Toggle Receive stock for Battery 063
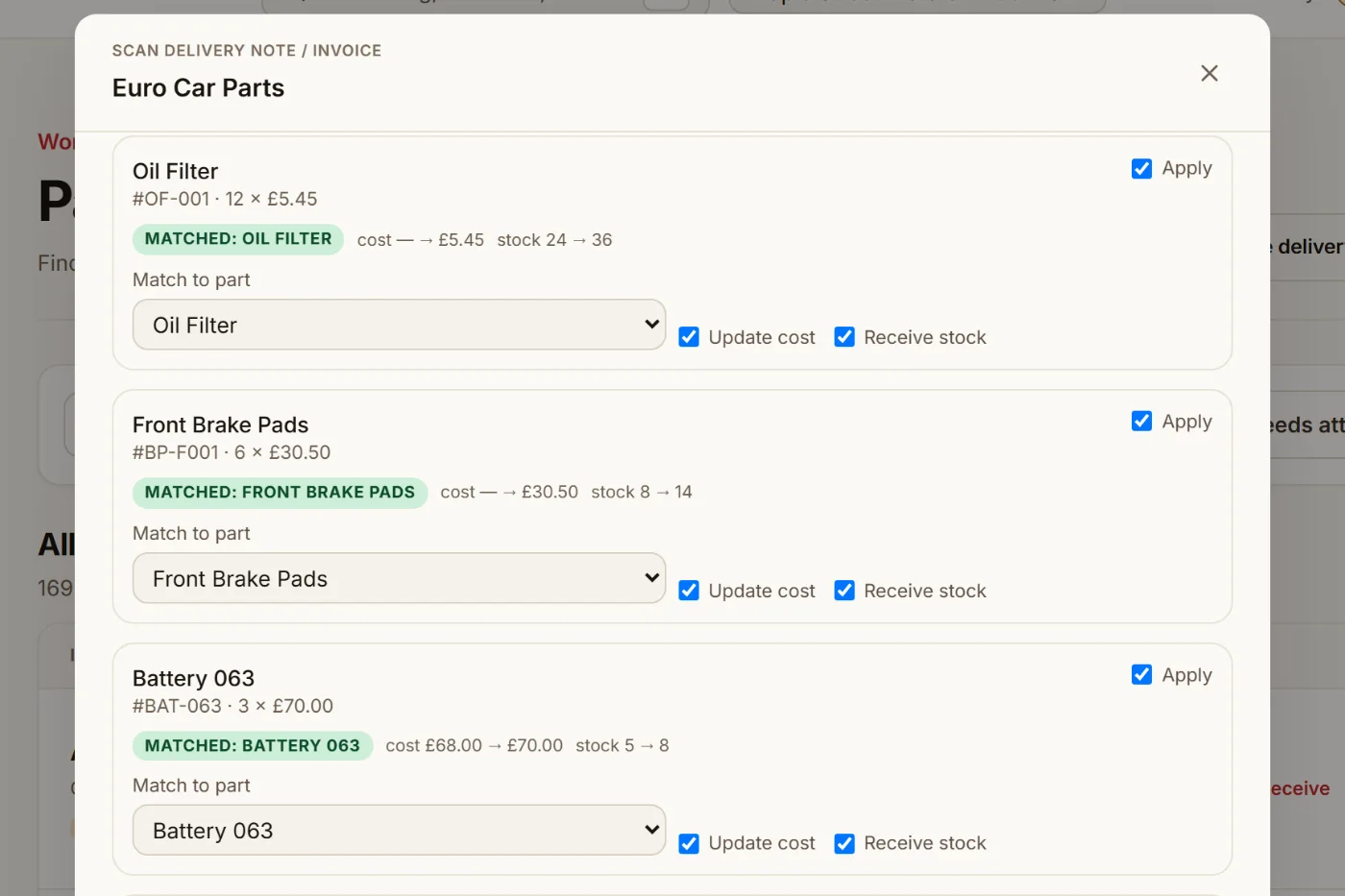The height and width of the screenshot is (896, 1345). [x=844, y=843]
